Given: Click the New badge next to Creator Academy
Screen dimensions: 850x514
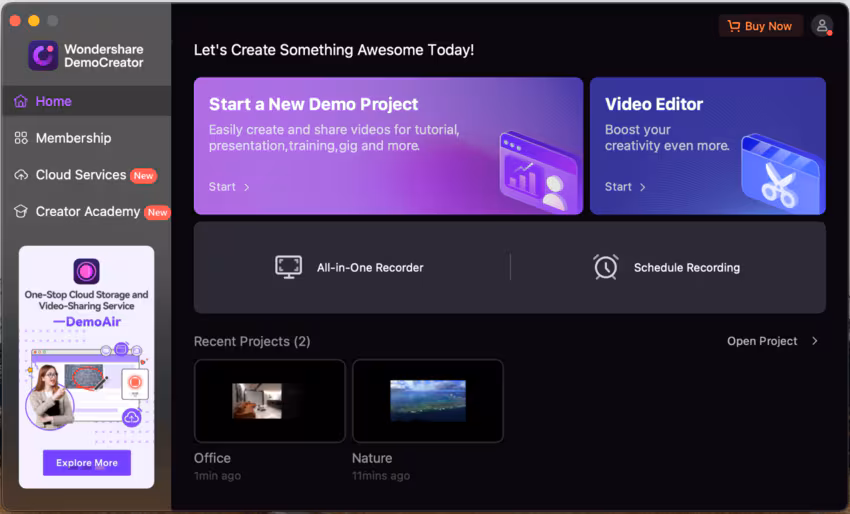Looking at the screenshot, I should [158, 213].
